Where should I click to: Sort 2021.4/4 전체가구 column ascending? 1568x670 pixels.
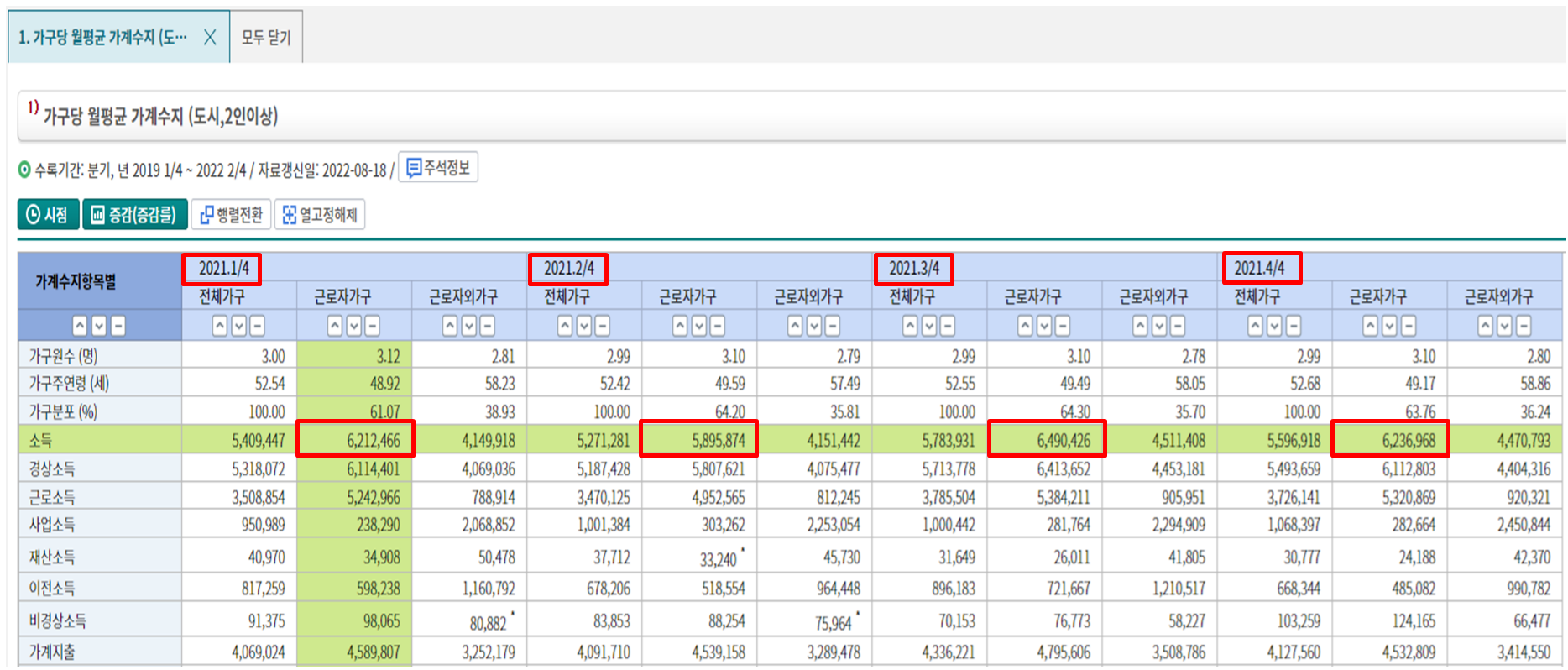tap(1255, 326)
